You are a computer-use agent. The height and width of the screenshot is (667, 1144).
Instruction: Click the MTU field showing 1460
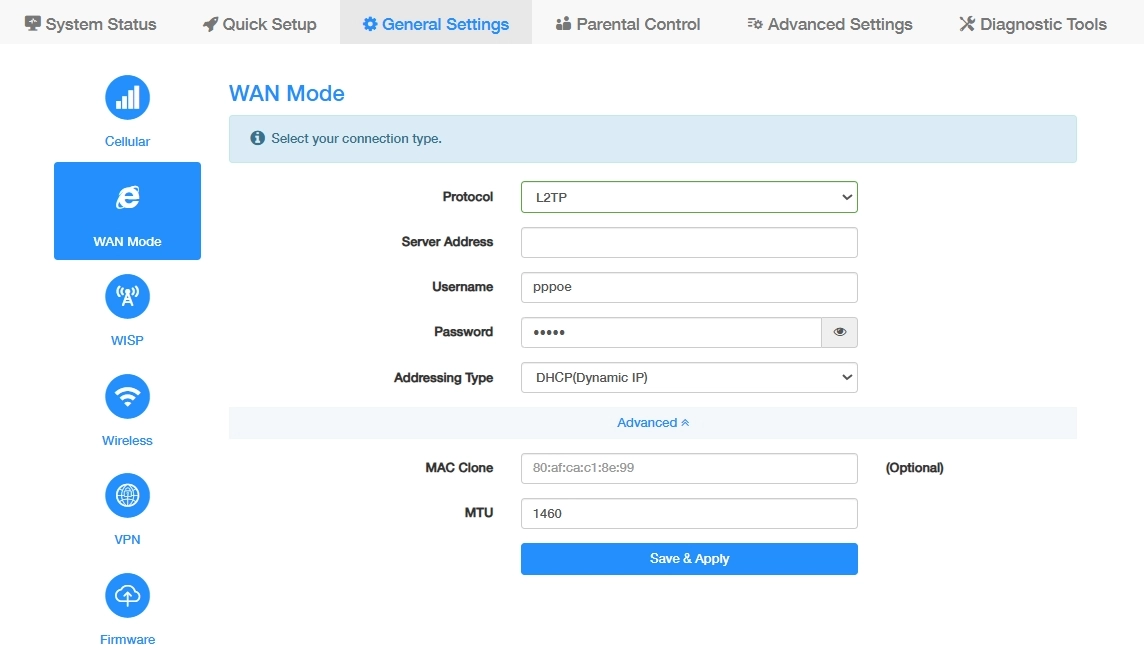pyautogui.click(x=689, y=513)
